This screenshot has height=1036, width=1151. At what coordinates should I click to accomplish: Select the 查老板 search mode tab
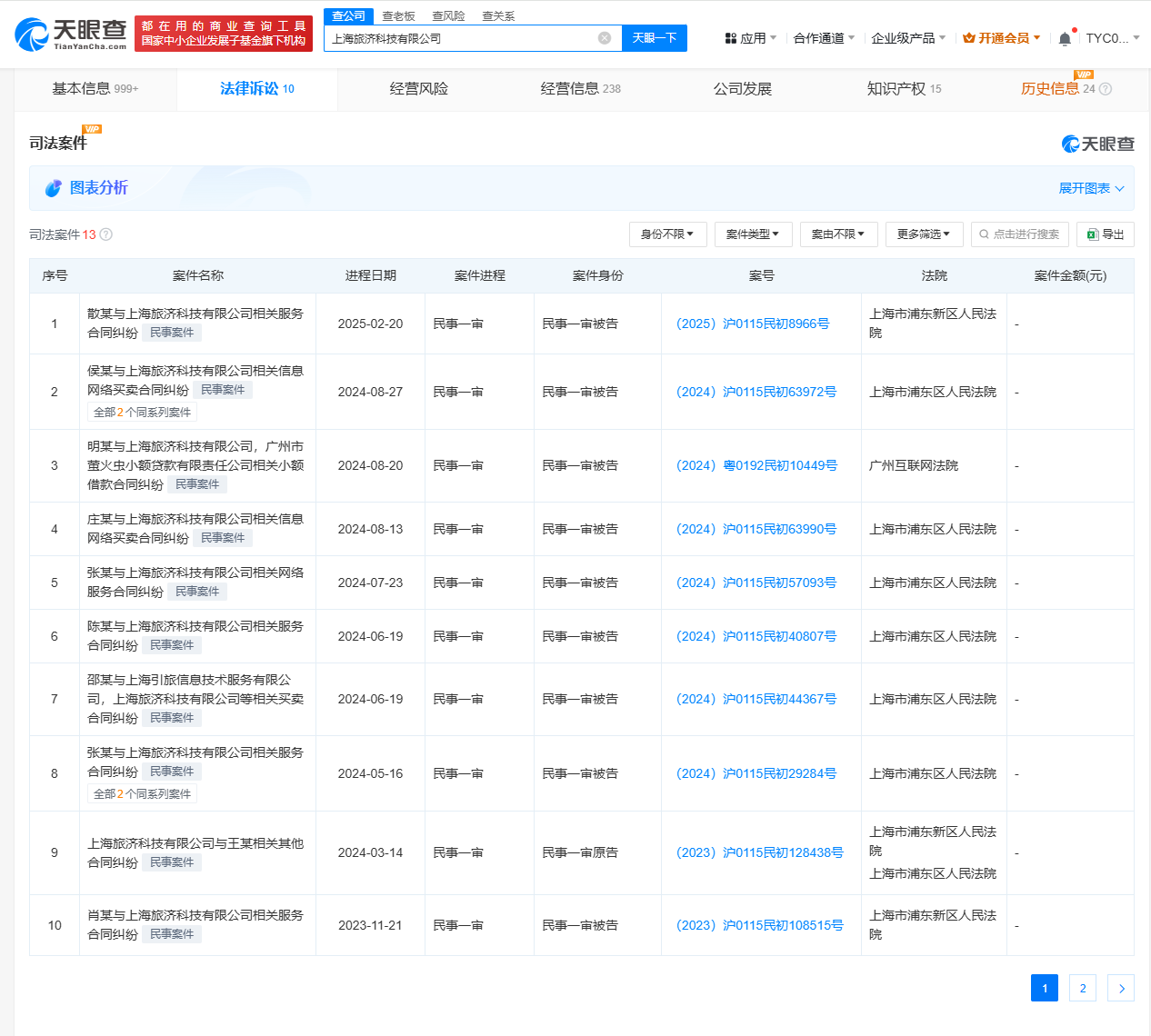click(398, 16)
